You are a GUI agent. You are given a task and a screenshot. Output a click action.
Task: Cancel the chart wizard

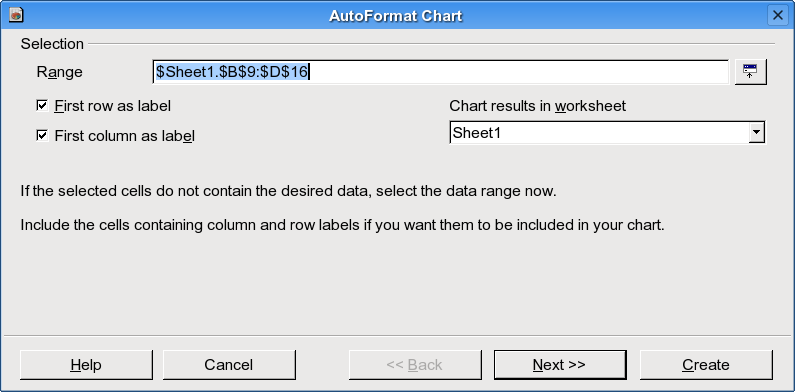[229, 365]
